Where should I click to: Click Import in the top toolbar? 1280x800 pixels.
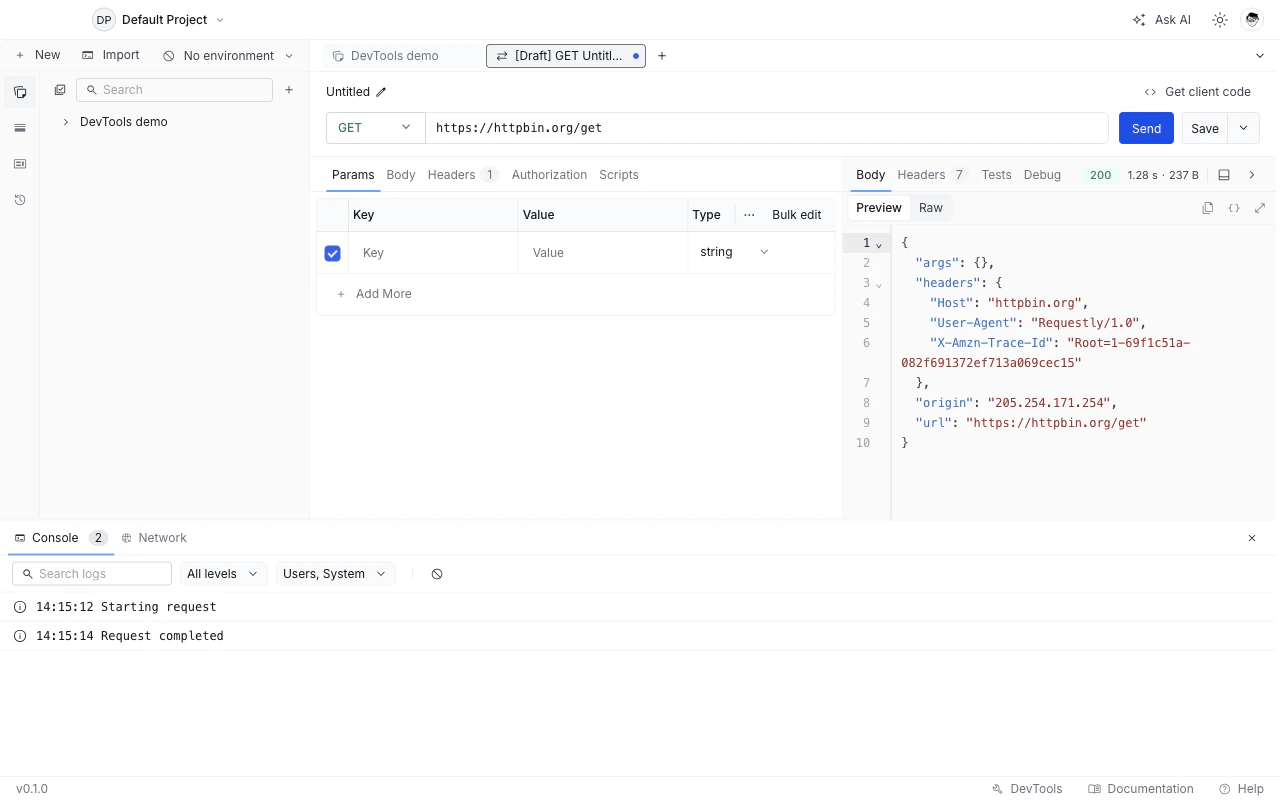(x=111, y=56)
